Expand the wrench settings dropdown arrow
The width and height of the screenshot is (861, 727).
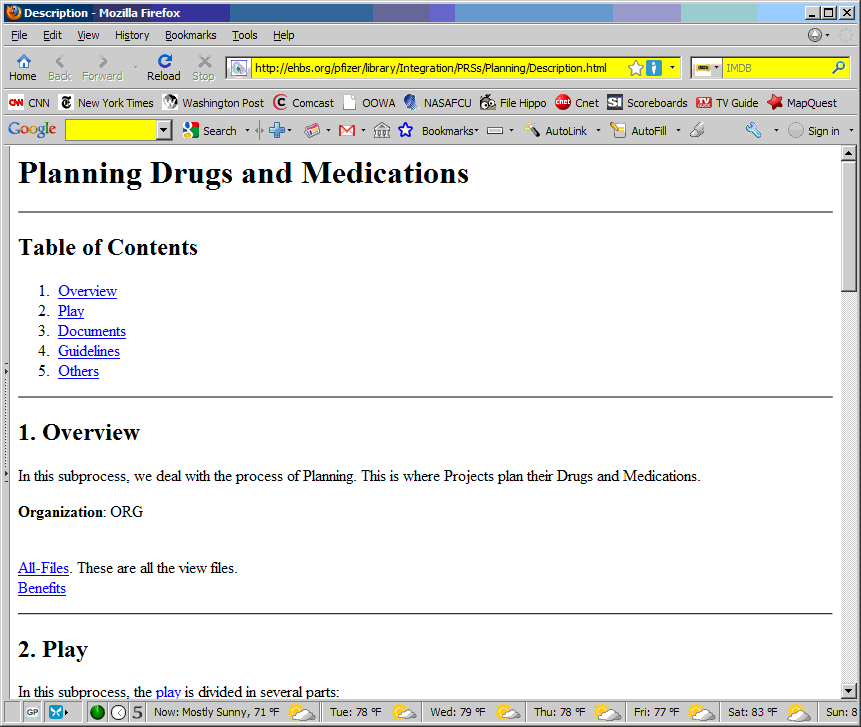click(776, 131)
